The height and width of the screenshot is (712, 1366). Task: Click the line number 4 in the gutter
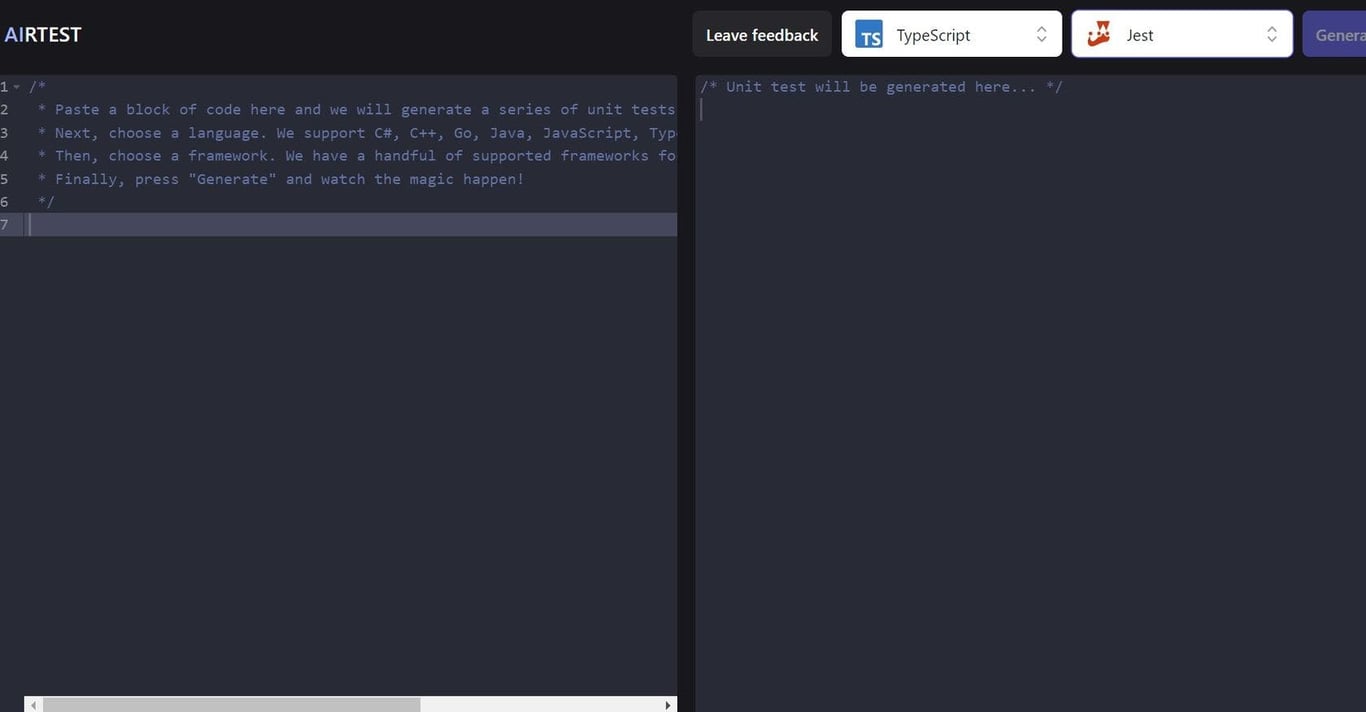pyautogui.click(x=4, y=156)
